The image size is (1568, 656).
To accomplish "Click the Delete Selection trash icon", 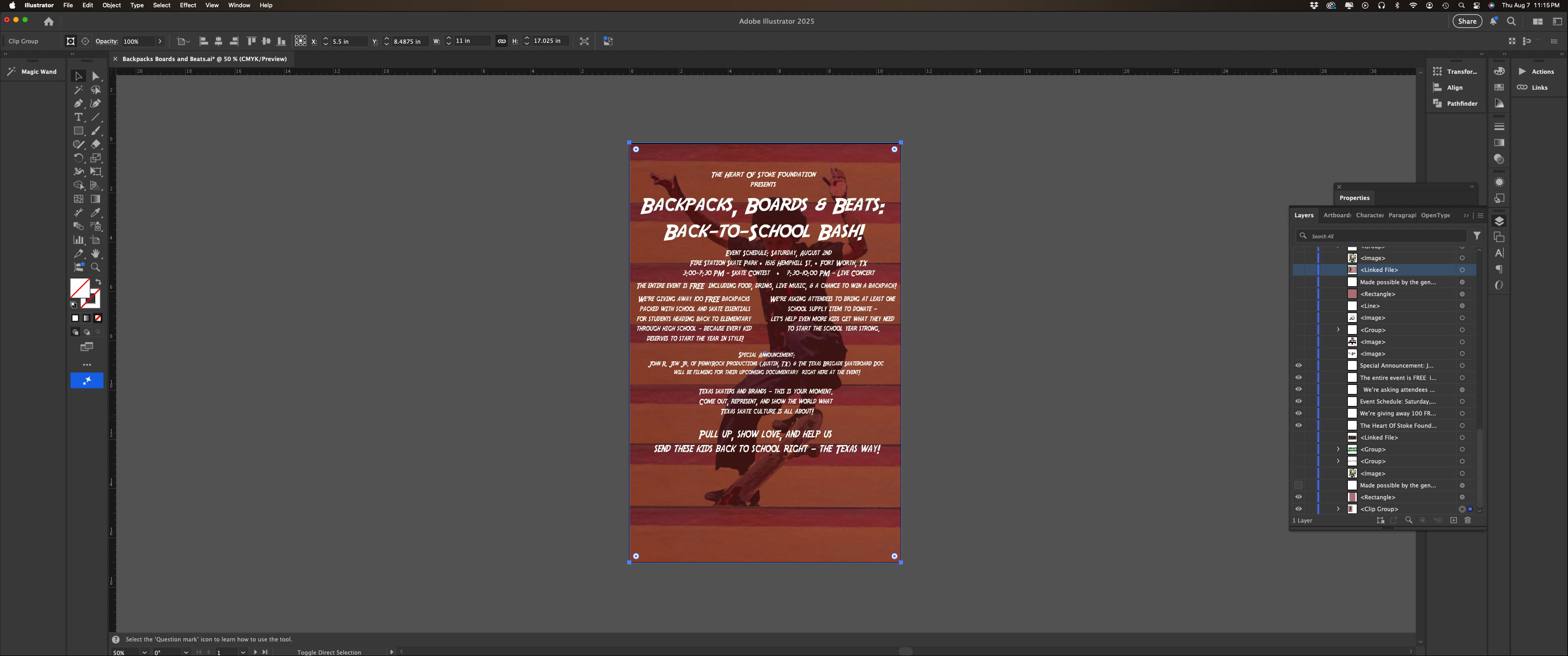I will pos(1468,520).
